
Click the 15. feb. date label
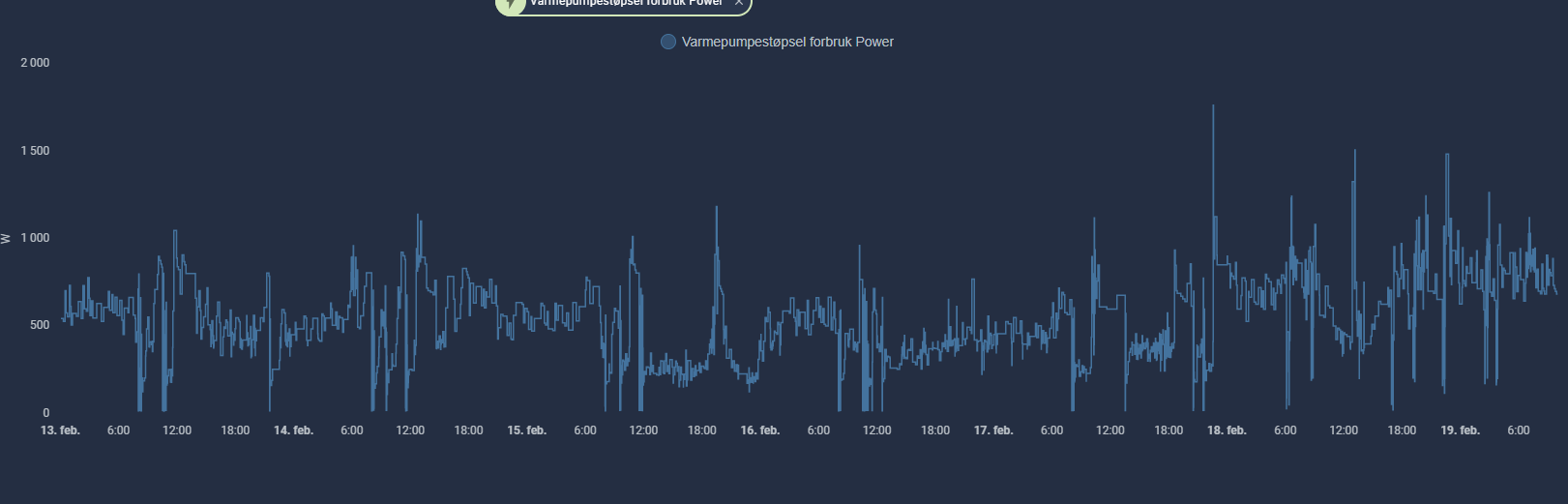(527, 430)
